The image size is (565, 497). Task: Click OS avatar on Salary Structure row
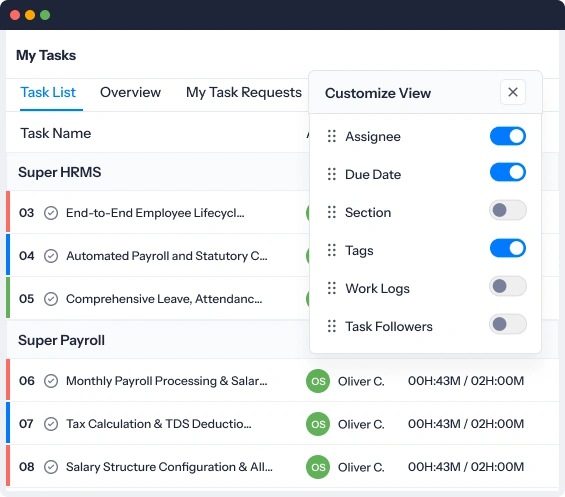pyautogui.click(x=318, y=467)
